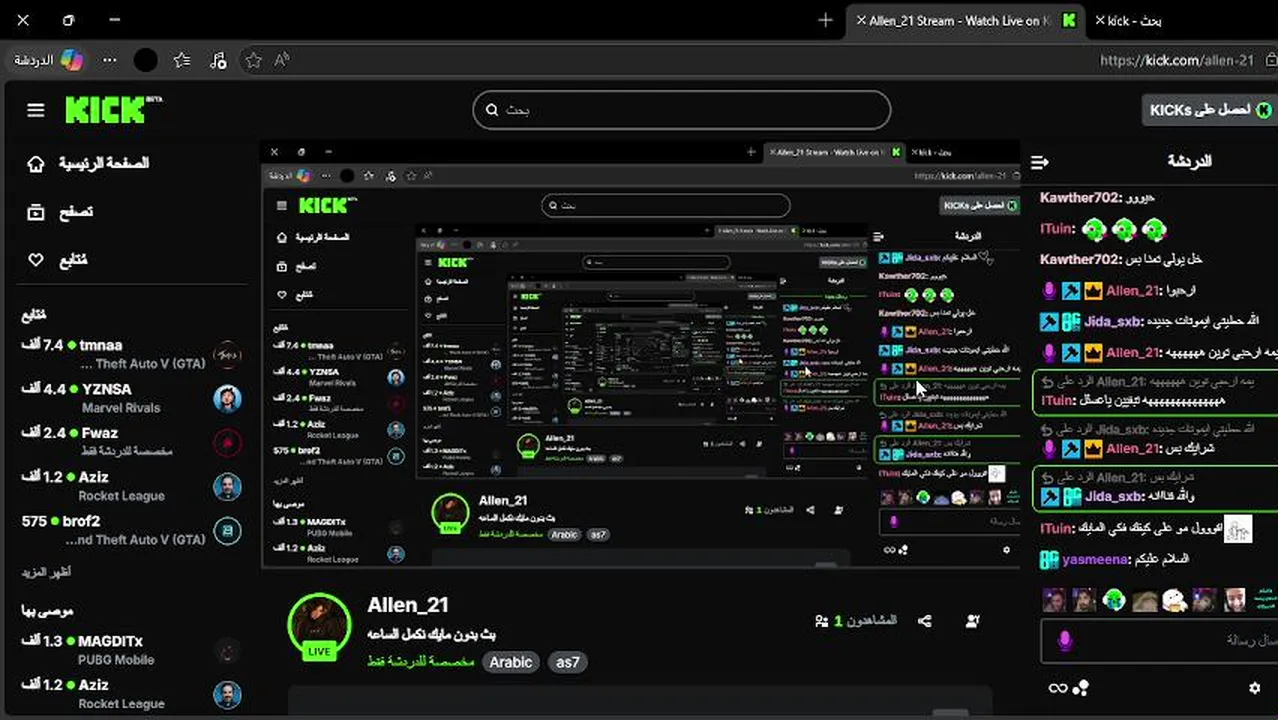Click the Allen_21 streamer avatar with LIVE badge
Viewport: 1278px width, 720px height.
click(x=319, y=627)
